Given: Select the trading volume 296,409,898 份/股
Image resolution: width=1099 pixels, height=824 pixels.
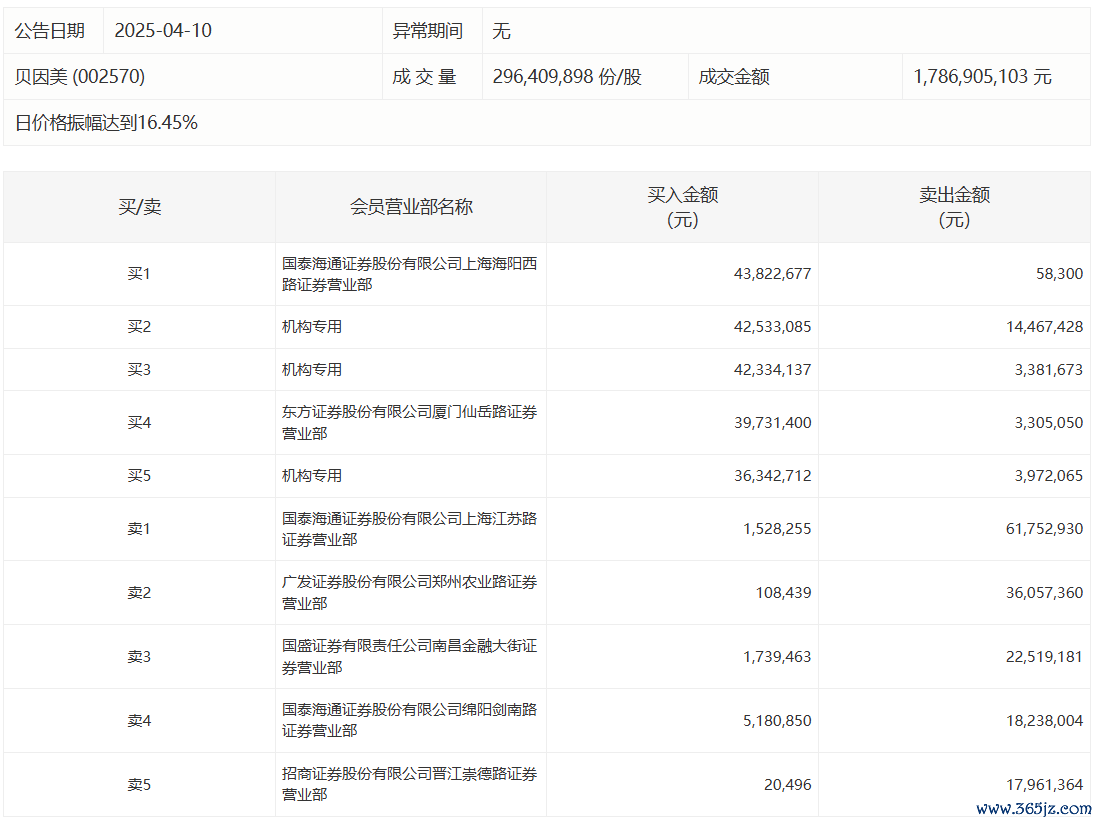Looking at the screenshot, I should tap(567, 76).
